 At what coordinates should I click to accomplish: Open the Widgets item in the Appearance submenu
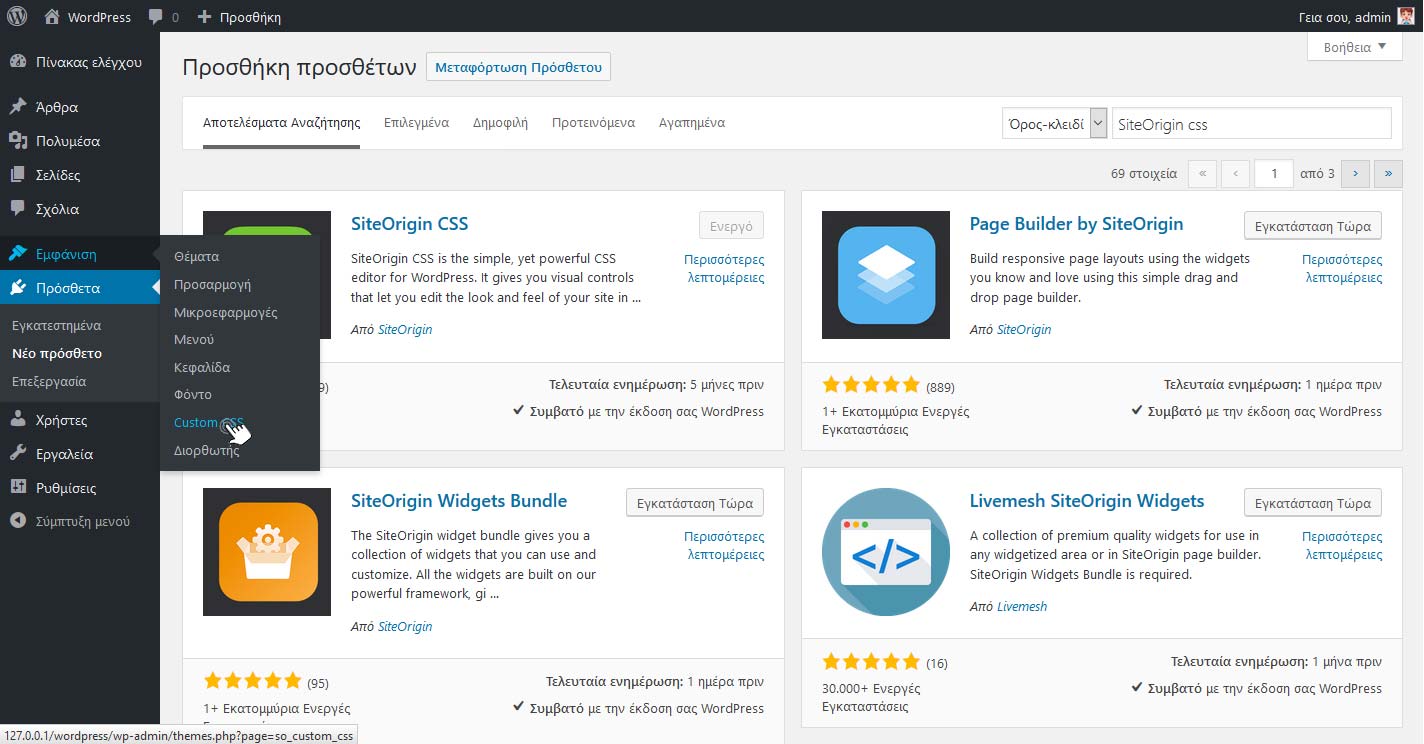pos(225,312)
